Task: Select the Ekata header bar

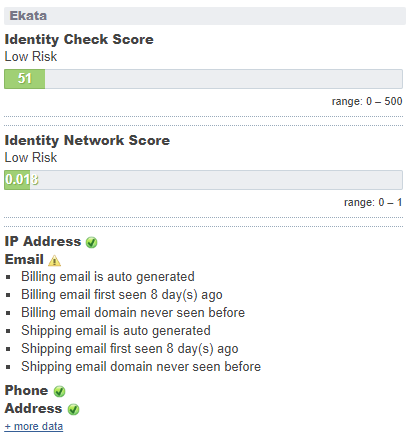Action: tap(205, 16)
